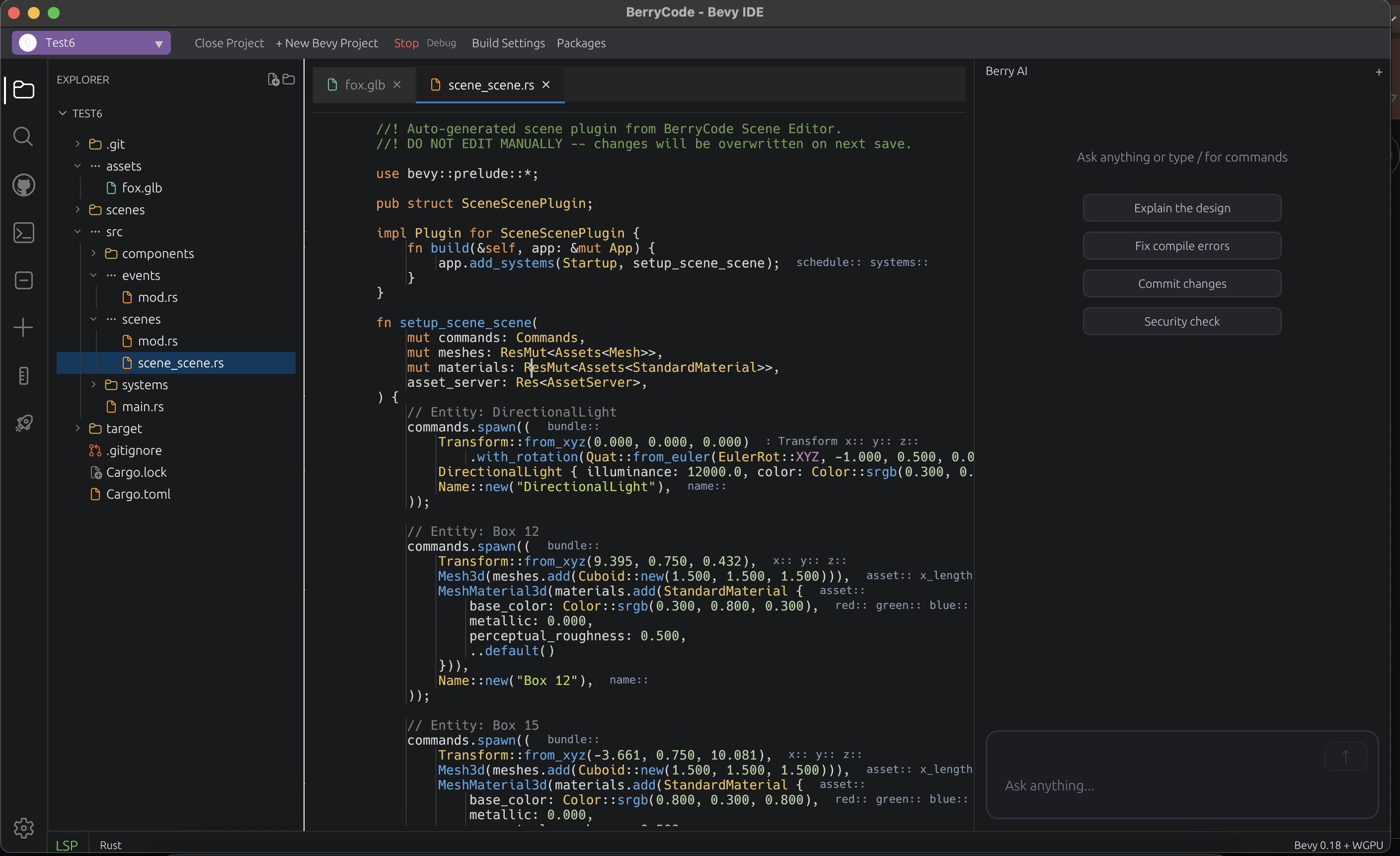Open the Terminal panel icon
This screenshot has height=856, width=1400.
(x=23, y=233)
